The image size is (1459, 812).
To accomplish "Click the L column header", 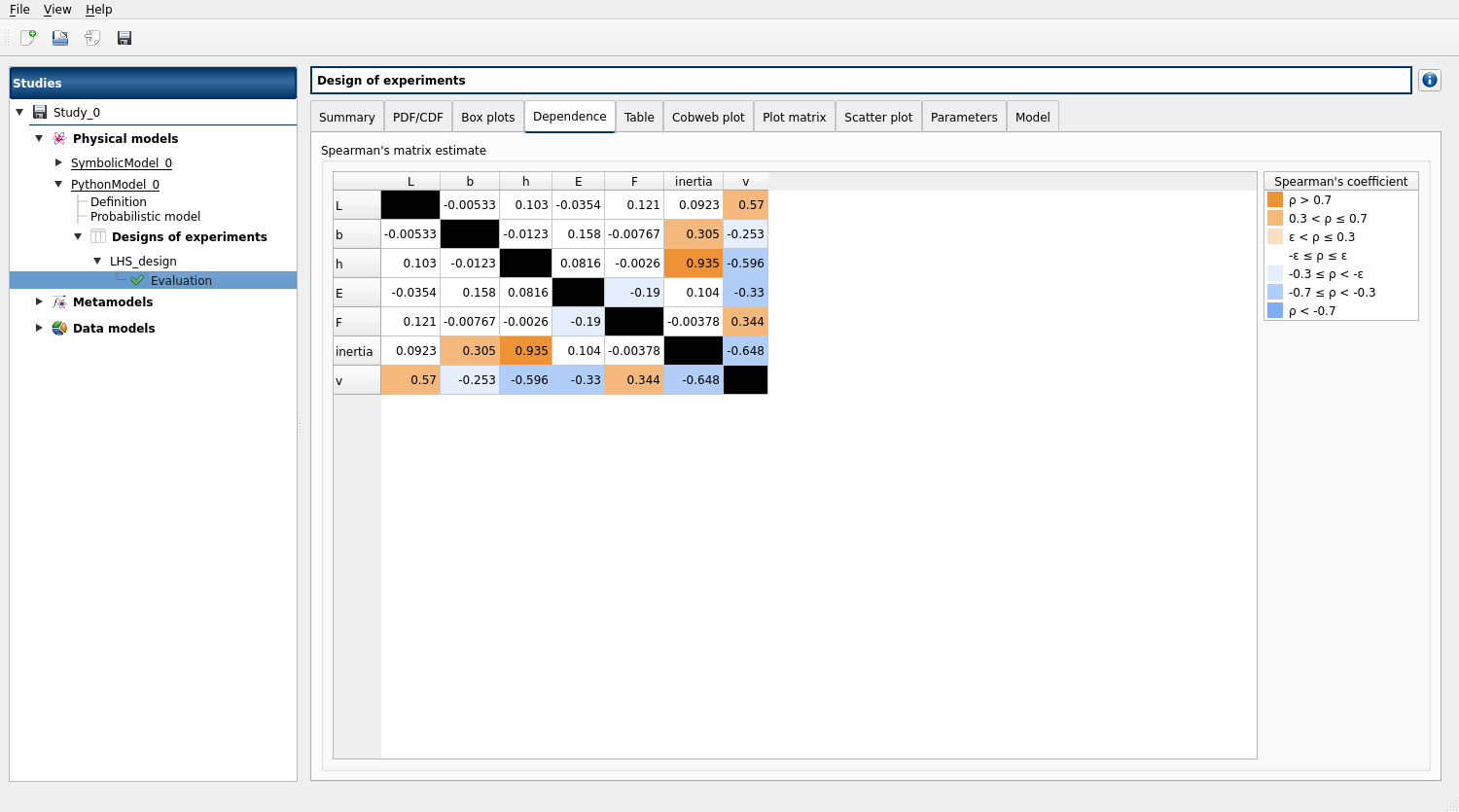I will [x=410, y=181].
